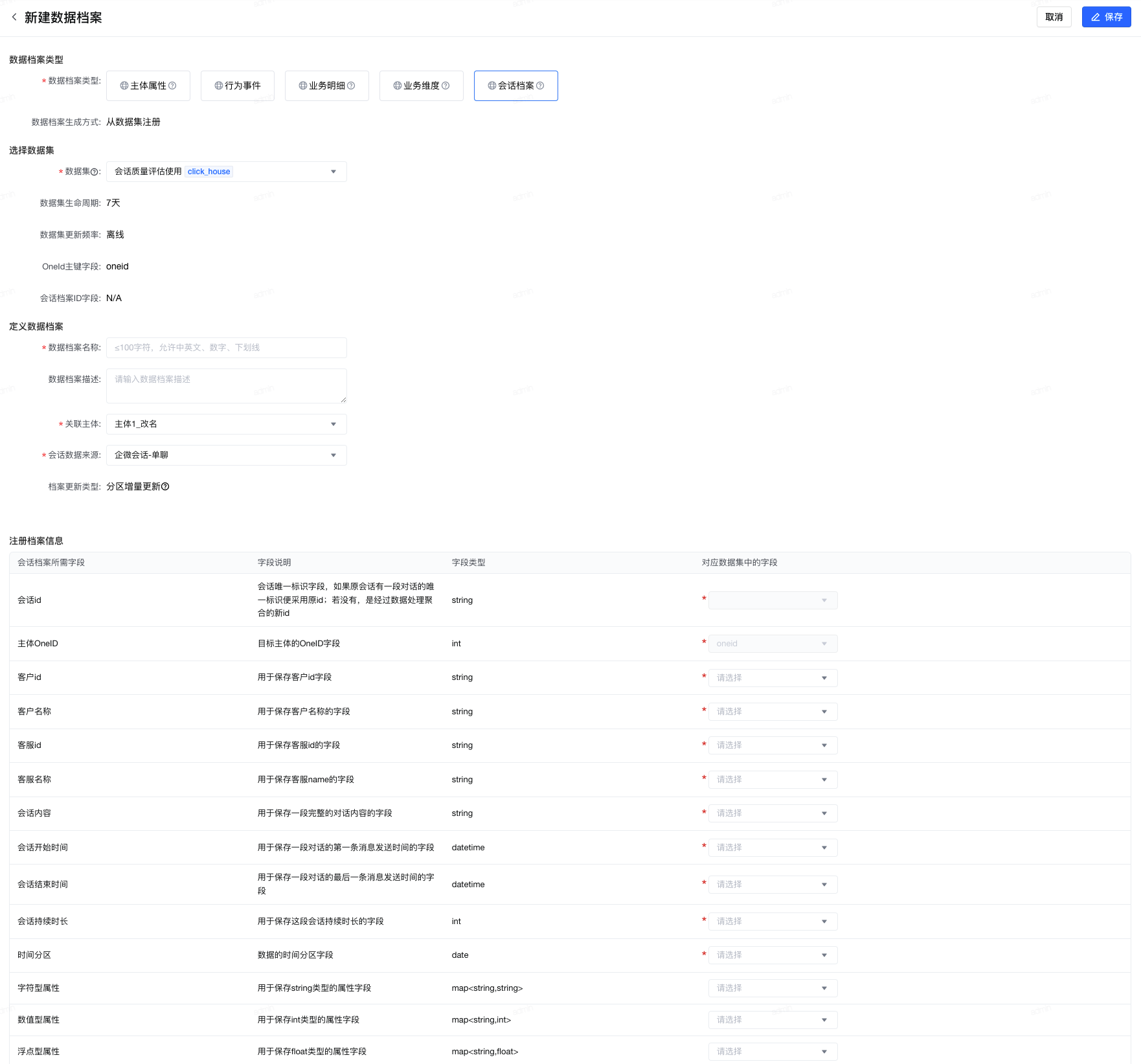Focus the 数据档案名称 input field
This screenshot has width=1141, height=1064.
tap(226, 348)
